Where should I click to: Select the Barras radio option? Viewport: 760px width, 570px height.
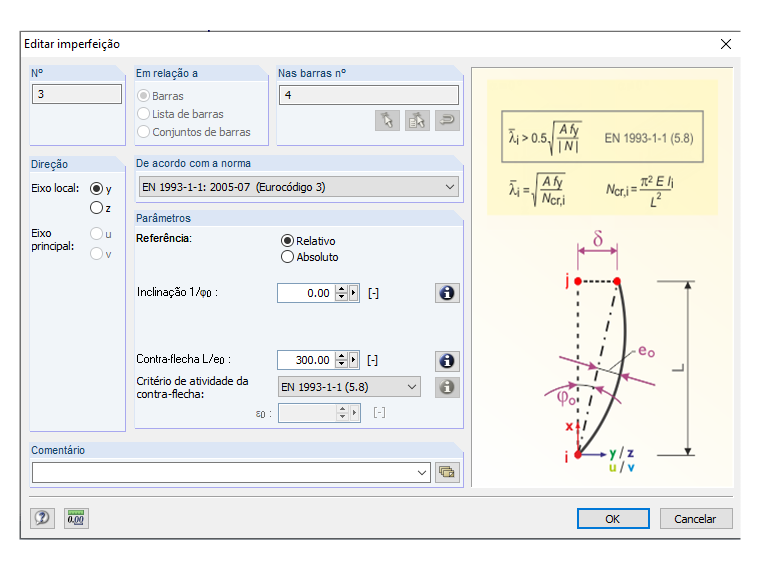pos(143,96)
